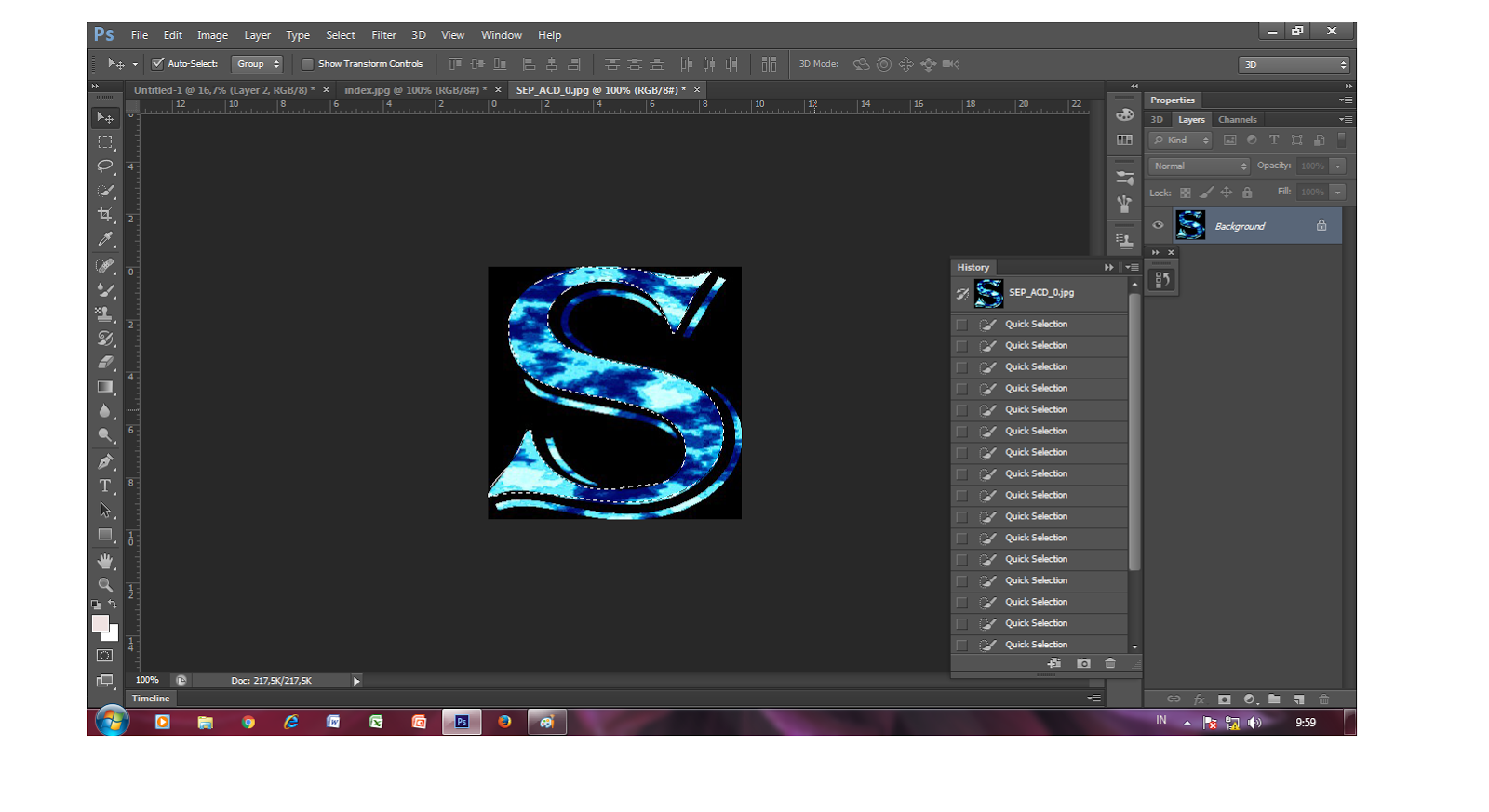Hide the Background layer with eye icon
1489x812 pixels.
(x=1159, y=225)
